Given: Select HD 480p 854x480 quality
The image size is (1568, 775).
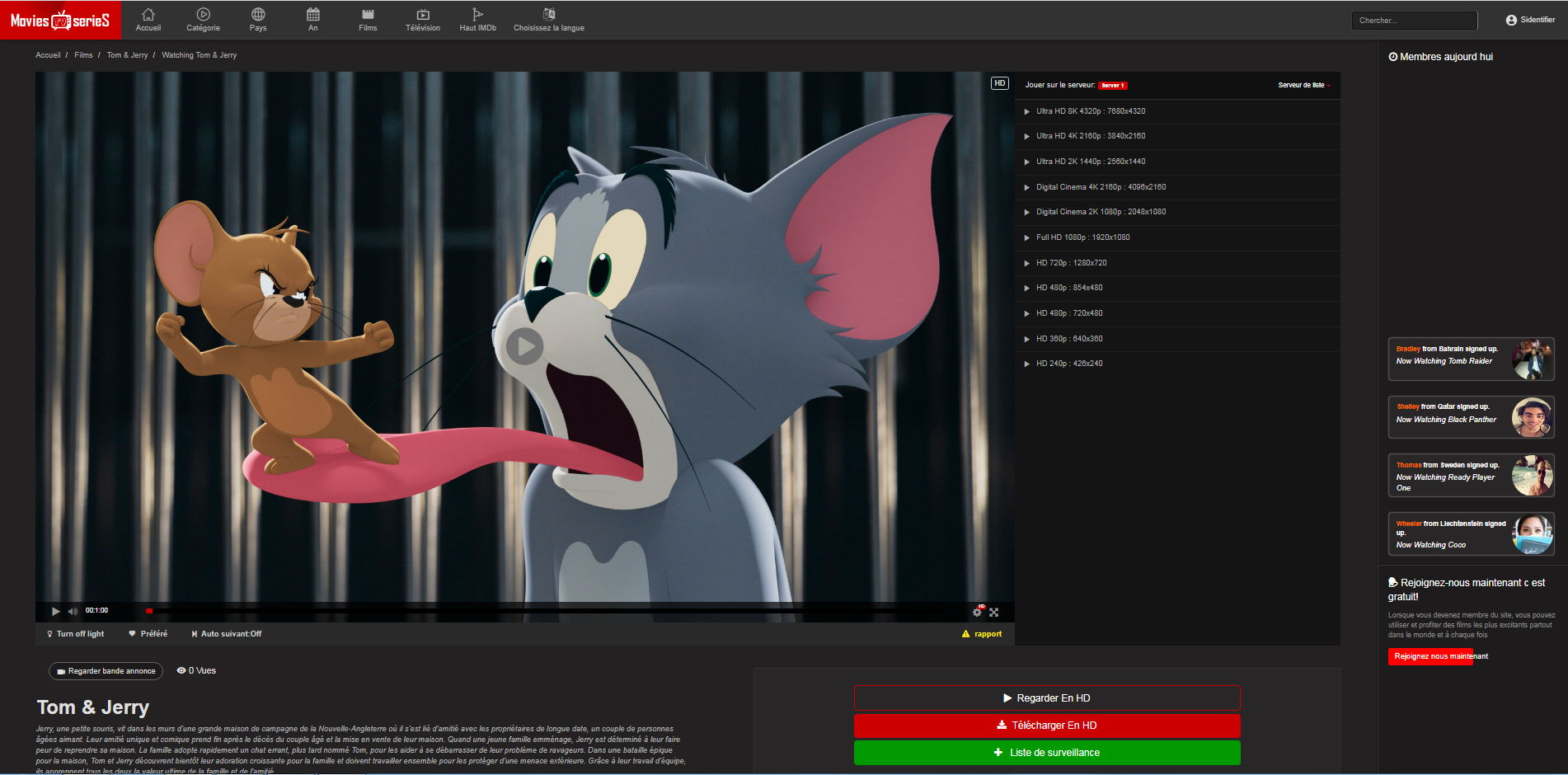Looking at the screenshot, I should (x=1177, y=288).
